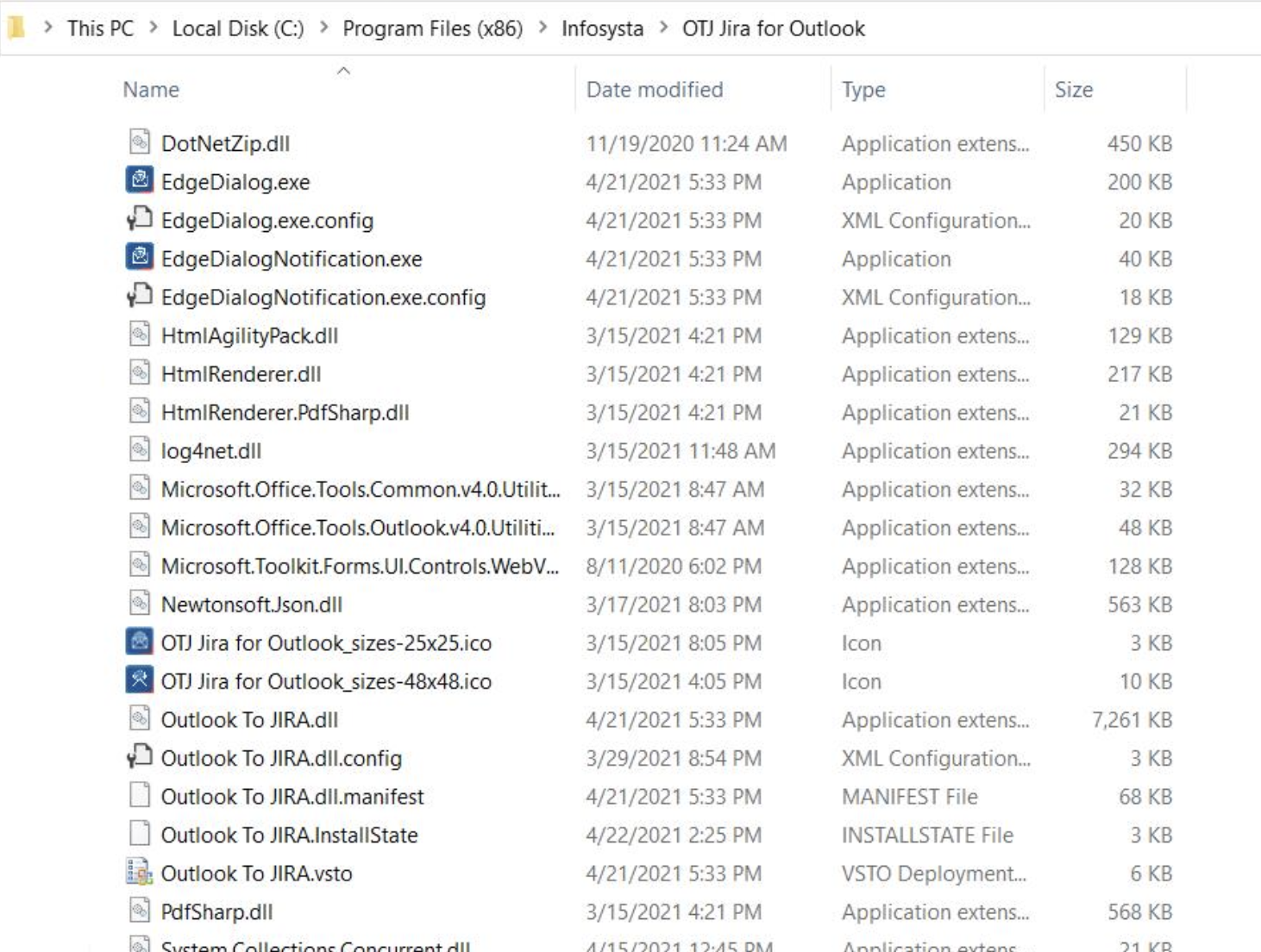Select the Outlook To JIRA.InstallState name
Viewport: 1261px width, 952px height.
[289, 835]
